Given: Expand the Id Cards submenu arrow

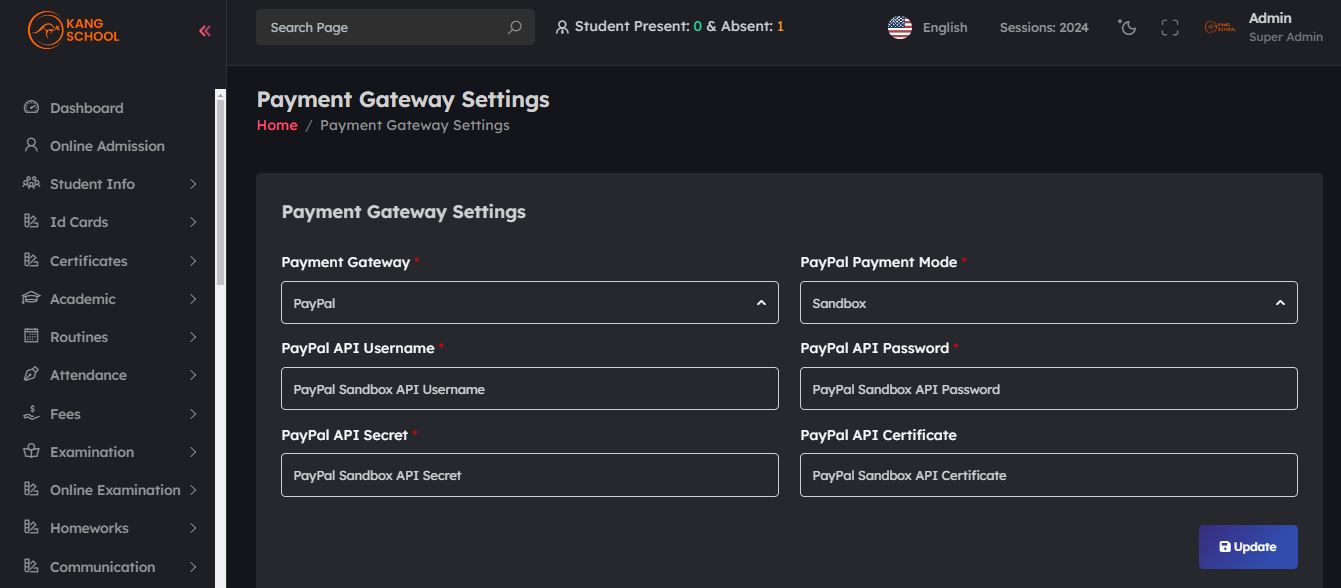Looking at the screenshot, I should pos(193,222).
